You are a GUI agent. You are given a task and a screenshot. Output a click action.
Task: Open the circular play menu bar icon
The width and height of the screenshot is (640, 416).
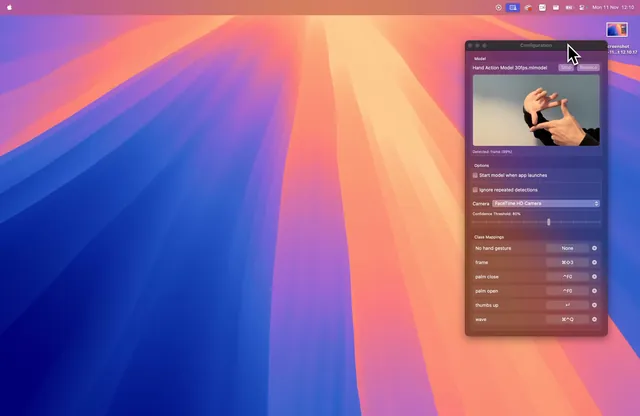point(498,7)
